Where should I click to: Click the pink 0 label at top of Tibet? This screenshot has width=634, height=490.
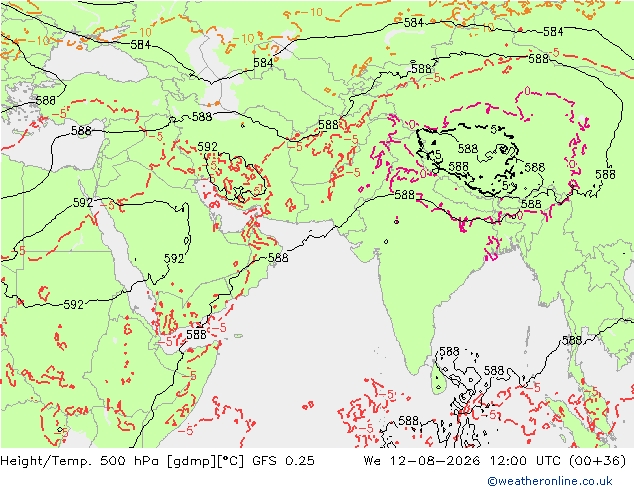pyautogui.click(x=527, y=91)
